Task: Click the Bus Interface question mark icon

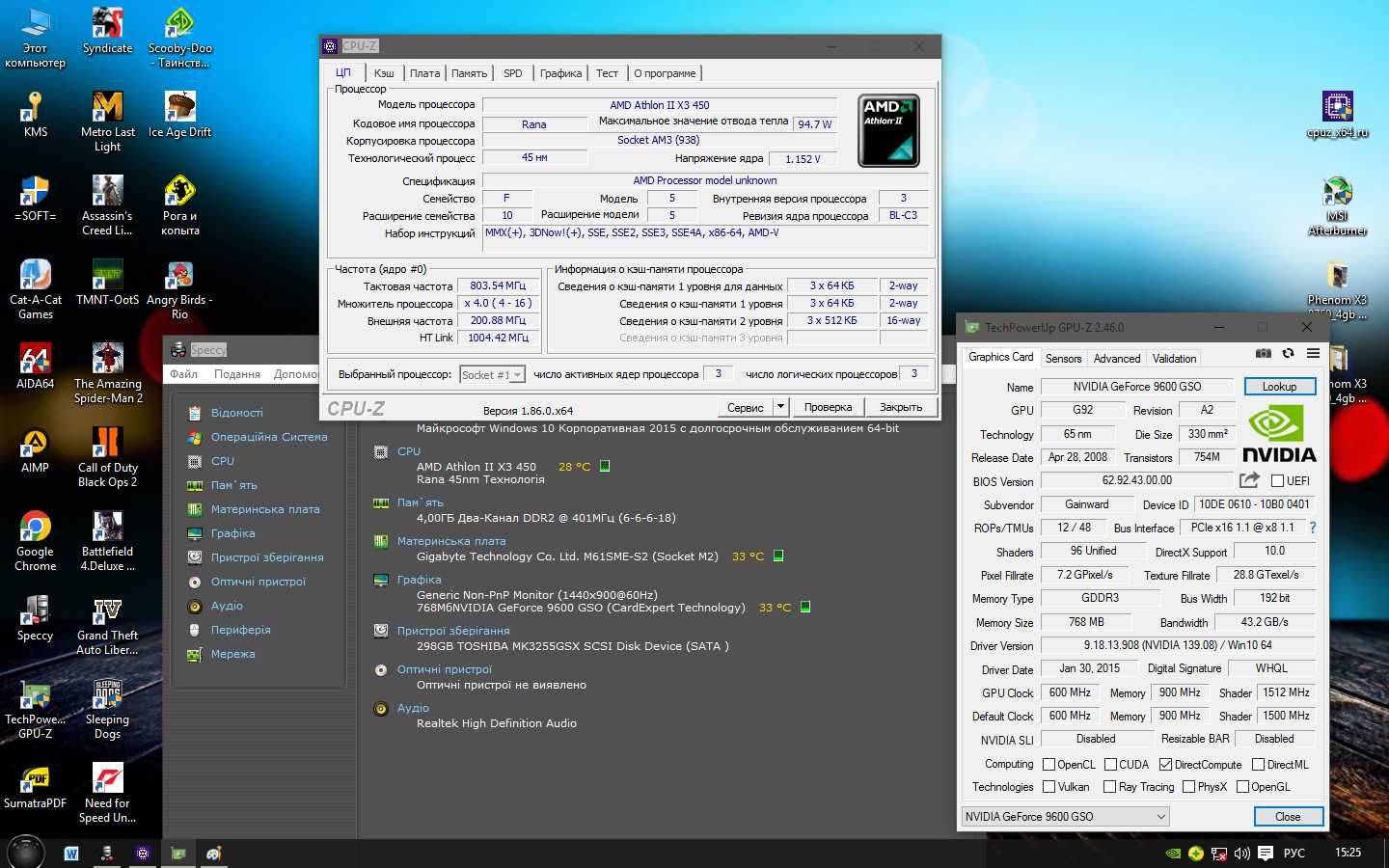Action: [1313, 528]
